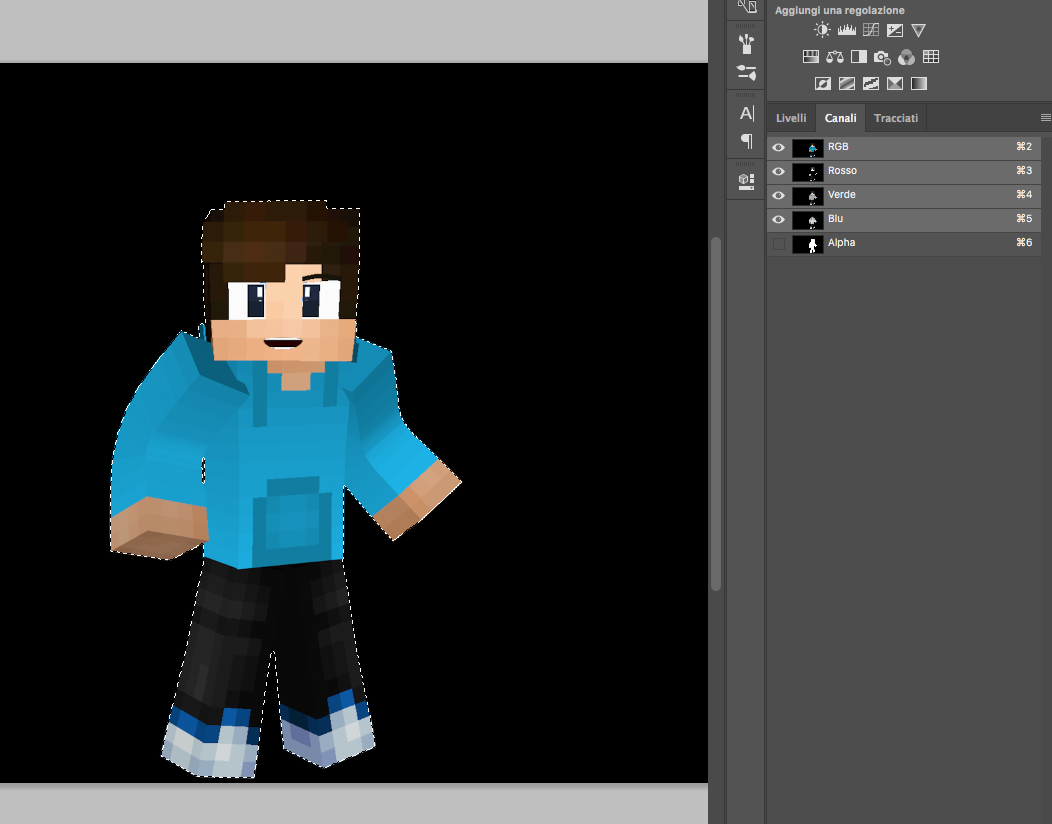The width and height of the screenshot is (1052, 824).
Task: Click the ⌘2 shortcut in RGB row
Action: click(1024, 146)
